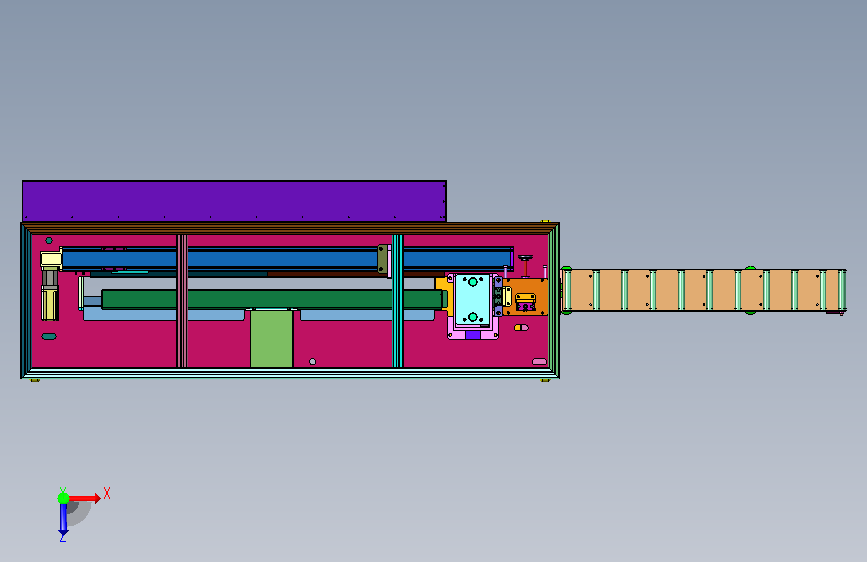Select the long blue rail beam
Viewport: 867px width, 562px height.
pyautogui.click(x=288, y=259)
